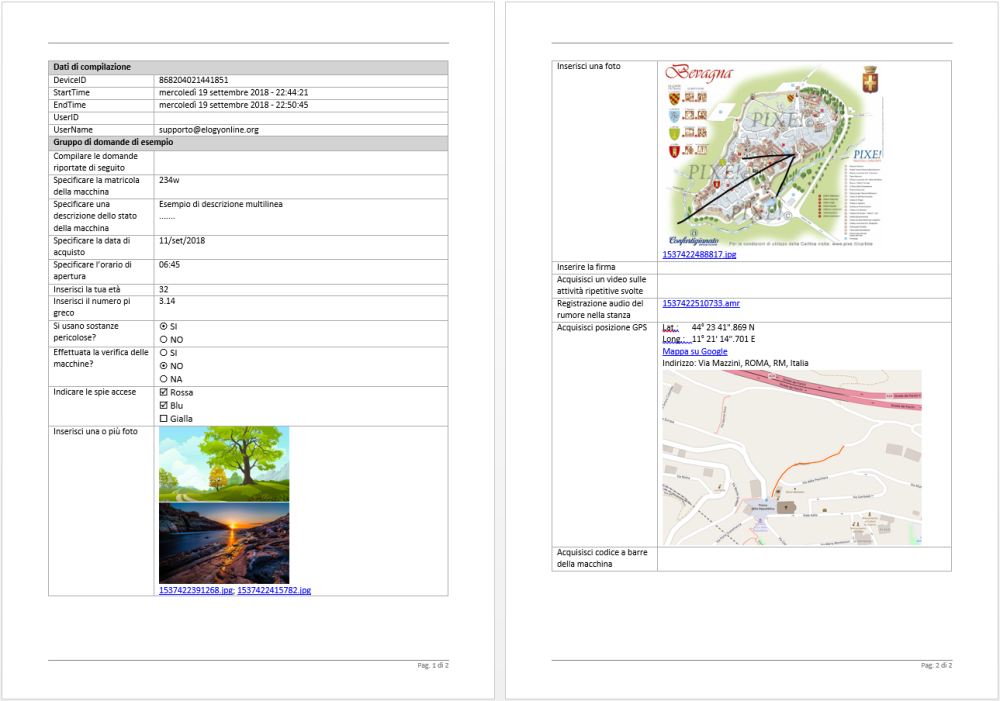Click the pi value 3.14
Screen dimensions: 1000x701
tap(167, 301)
